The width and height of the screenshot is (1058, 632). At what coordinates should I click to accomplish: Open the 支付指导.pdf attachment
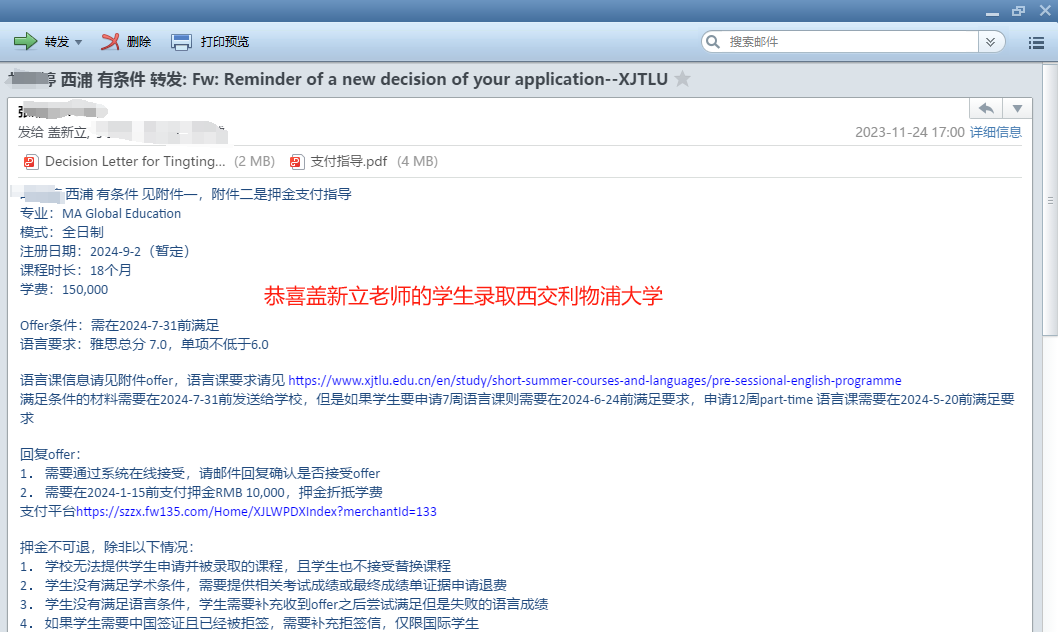pos(348,161)
